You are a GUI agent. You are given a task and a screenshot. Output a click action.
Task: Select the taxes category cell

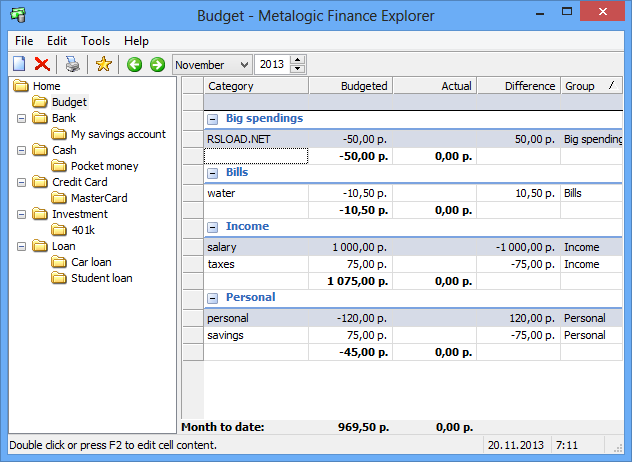(x=256, y=264)
